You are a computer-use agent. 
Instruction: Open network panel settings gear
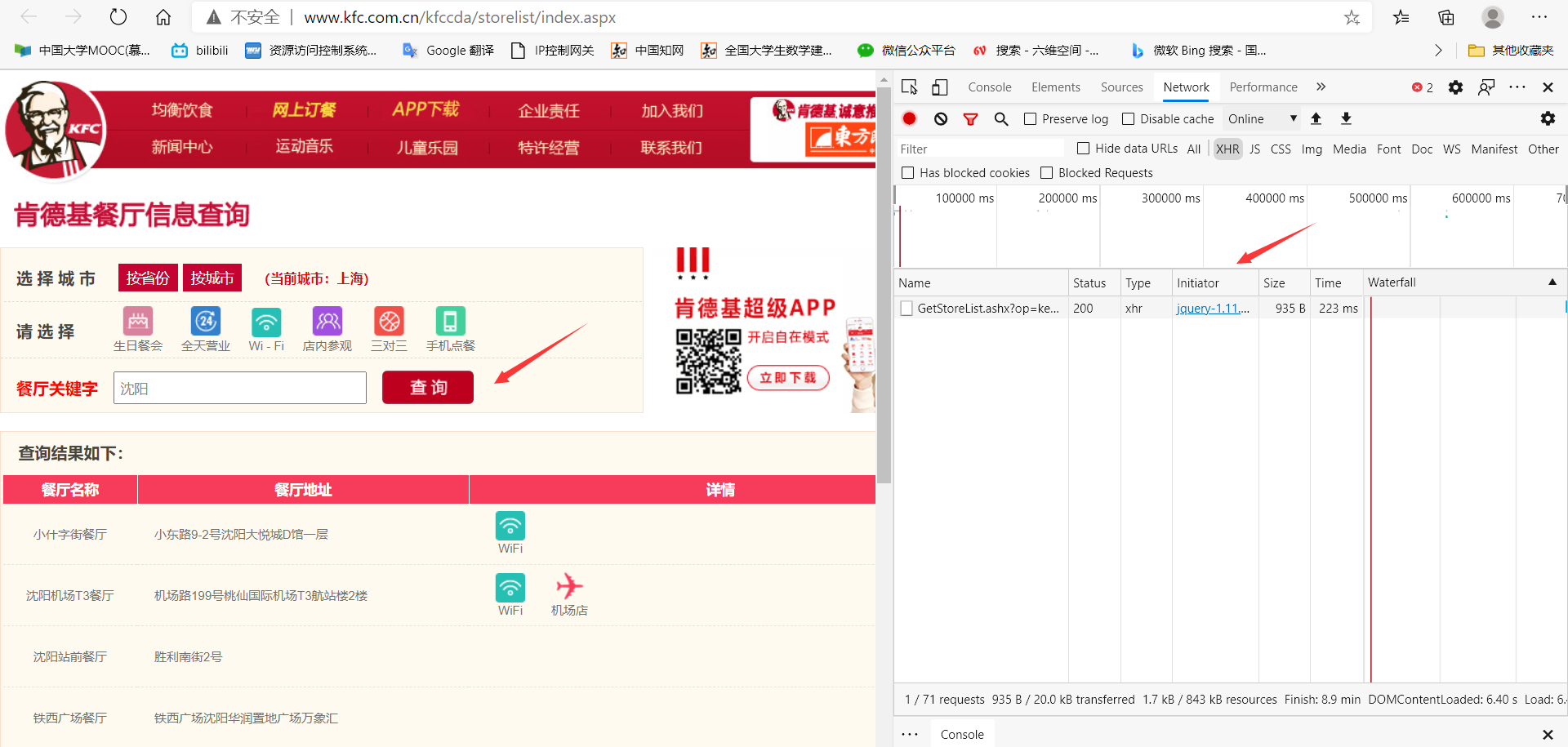point(1548,118)
